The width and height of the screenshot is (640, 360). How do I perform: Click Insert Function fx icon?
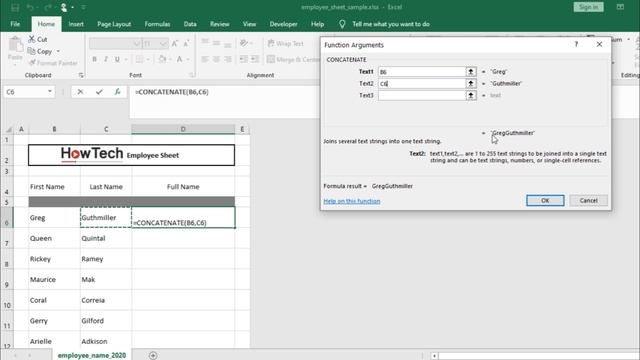pyautogui.click(x=117, y=92)
